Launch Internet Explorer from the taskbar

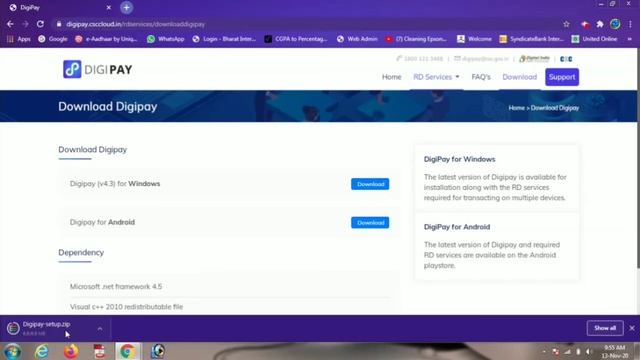pyautogui.click(x=42, y=351)
